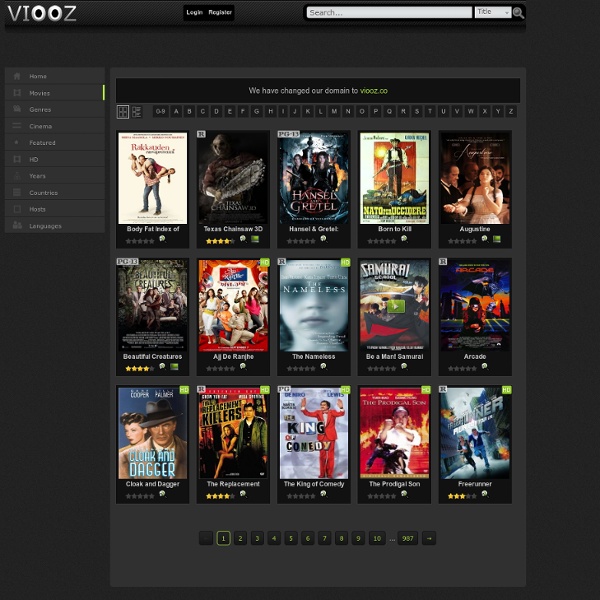Filter movies by letter A
This screenshot has width=600, height=600.
(x=176, y=112)
